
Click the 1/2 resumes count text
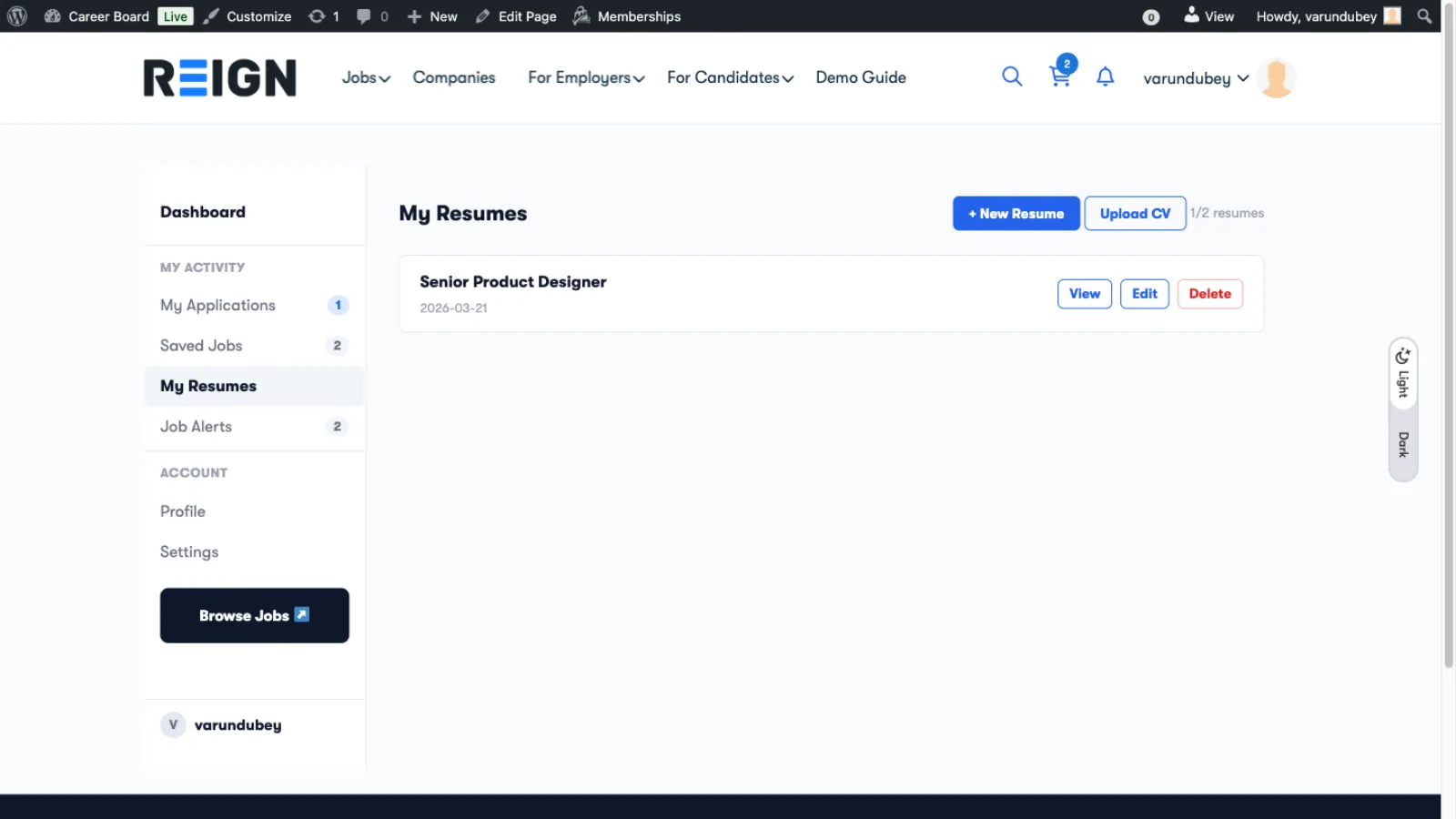[x=1227, y=213]
